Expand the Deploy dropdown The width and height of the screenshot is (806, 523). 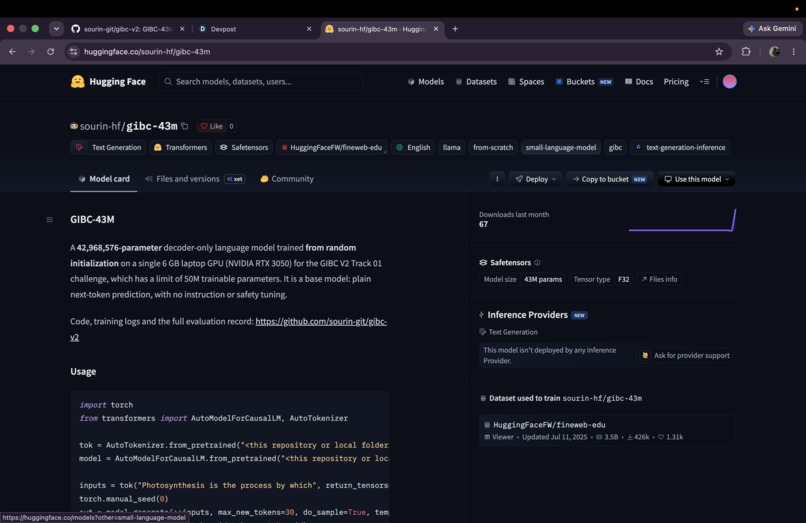536,179
